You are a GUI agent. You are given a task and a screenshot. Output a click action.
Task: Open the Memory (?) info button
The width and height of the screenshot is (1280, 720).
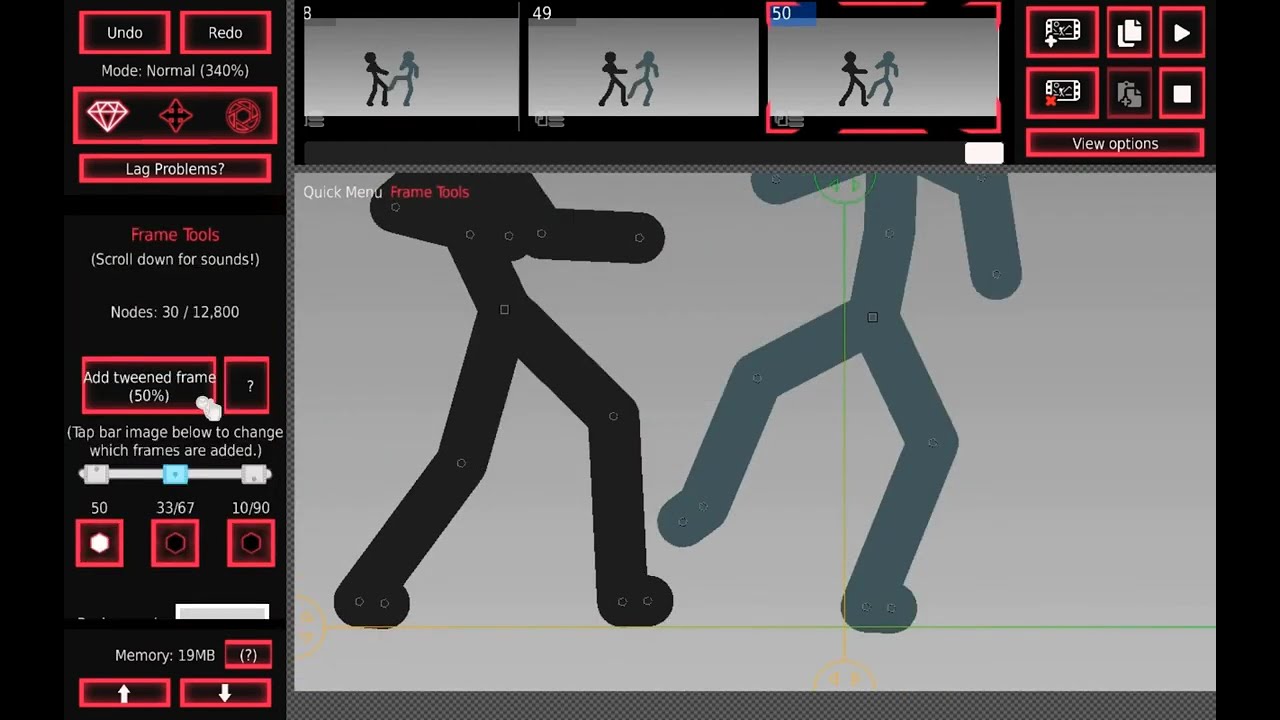[x=248, y=655]
